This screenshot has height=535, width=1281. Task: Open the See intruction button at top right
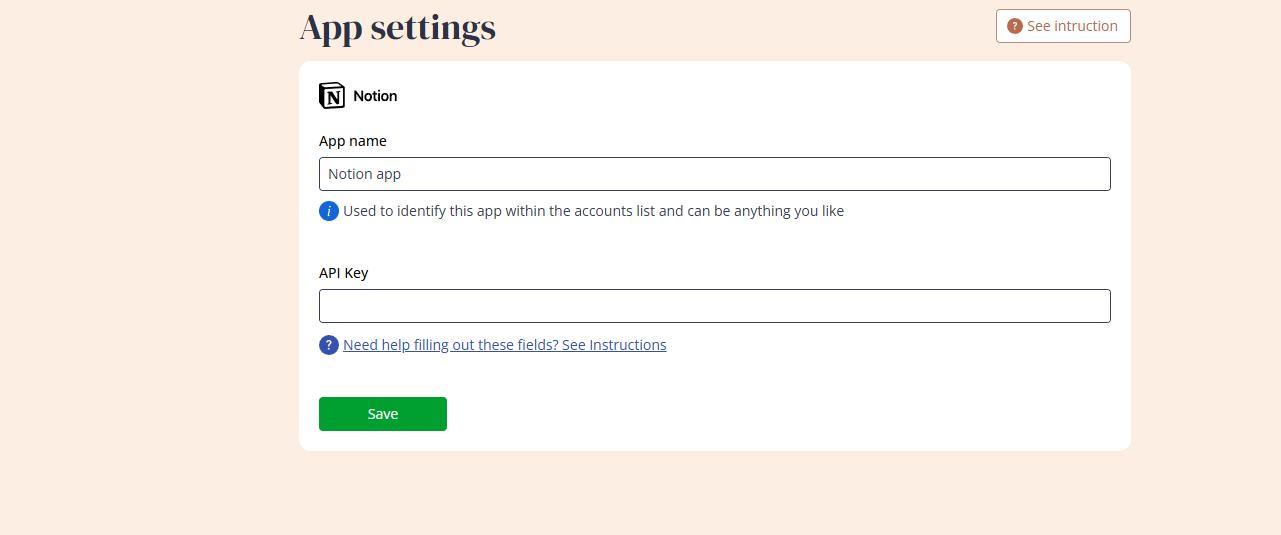tap(1063, 26)
